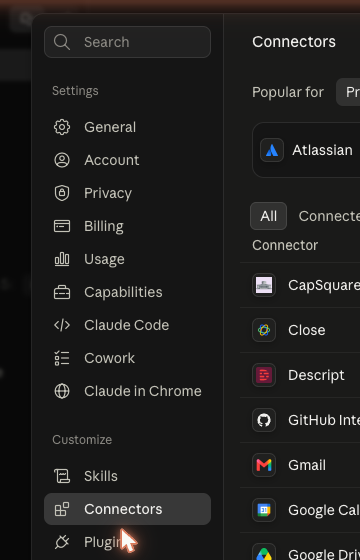Open the Popular for dropdown
The width and height of the screenshot is (360, 560).
(x=348, y=92)
